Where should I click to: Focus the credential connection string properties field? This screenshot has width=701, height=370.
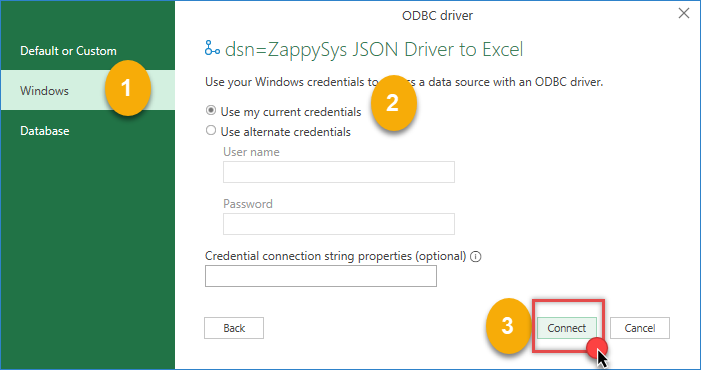[x=321, y=276]
